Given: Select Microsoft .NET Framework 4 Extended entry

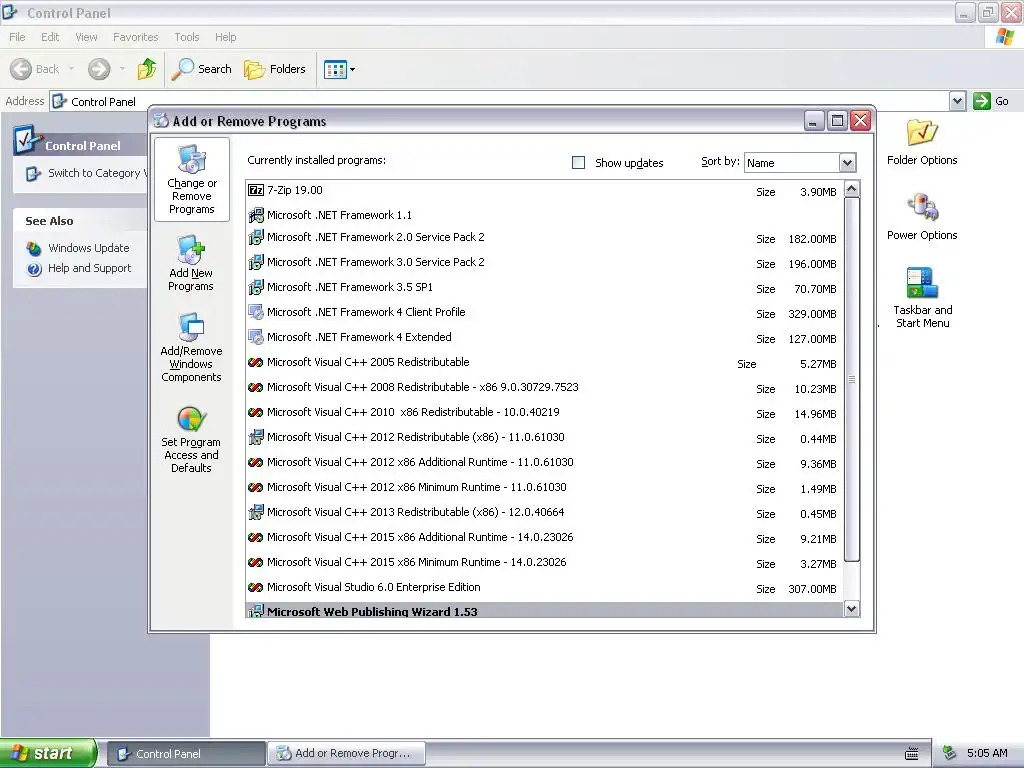Looking at the screenshot, I should point(545,338).
